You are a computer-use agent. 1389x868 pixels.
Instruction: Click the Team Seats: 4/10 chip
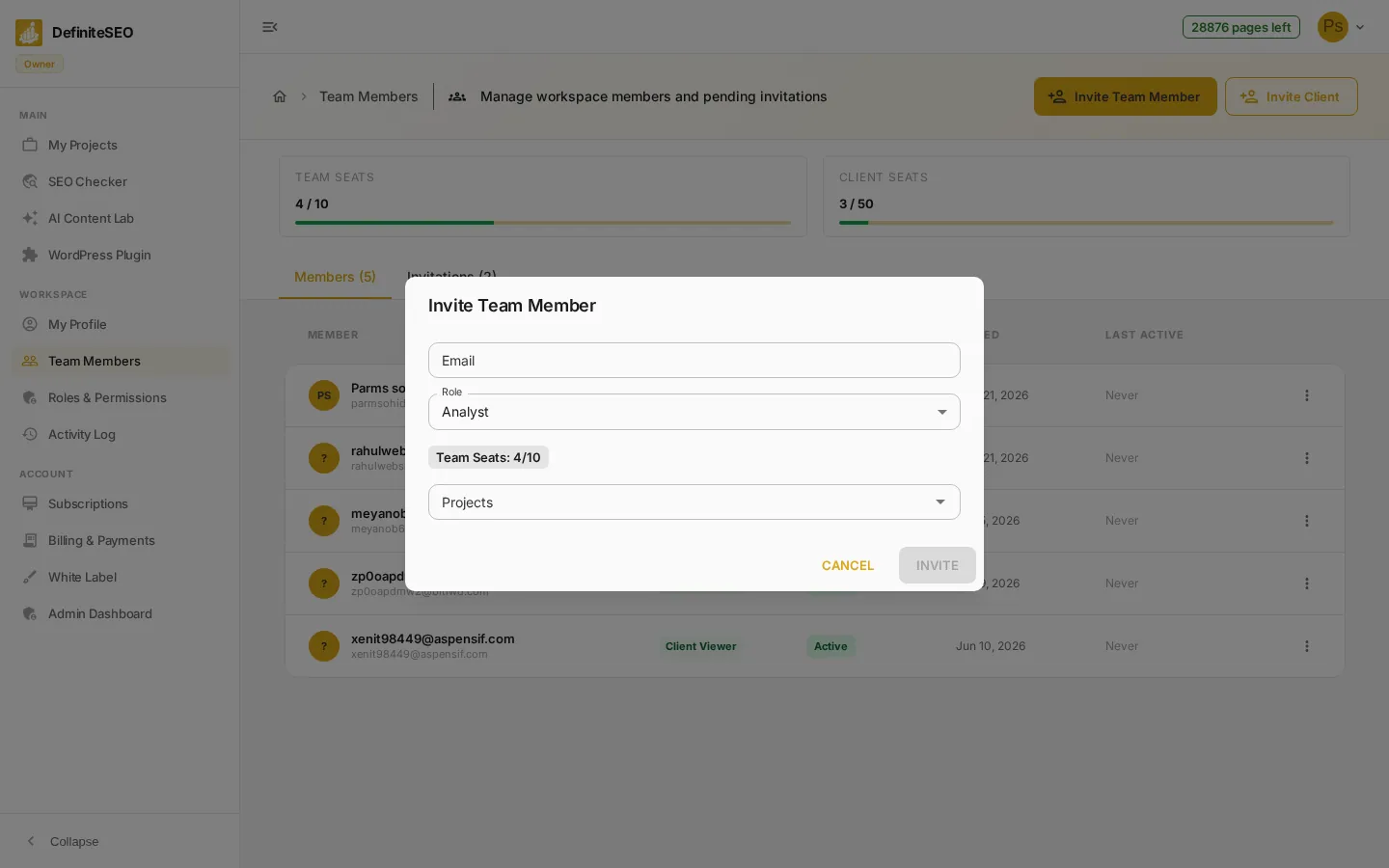pyautogui.click(x=488, y=457)
